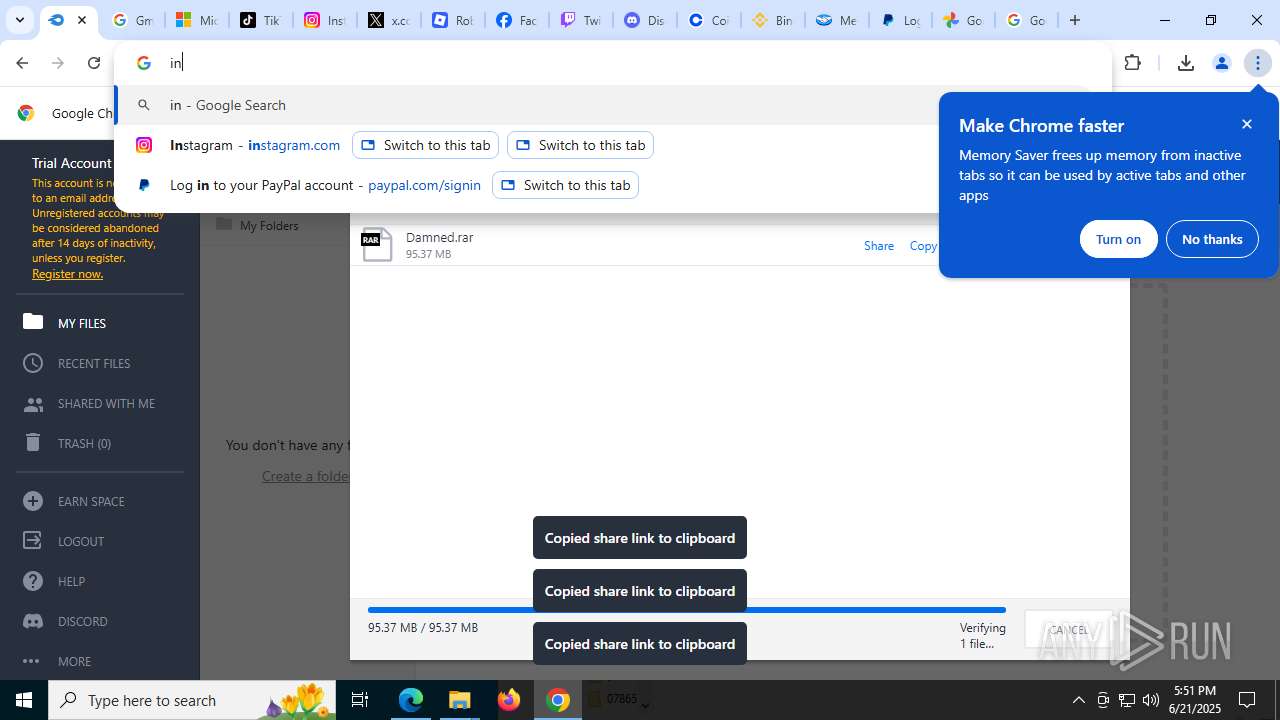Click the Damned.rar file name
Screen dimensions: 1280x720
(x=439, y=237)
